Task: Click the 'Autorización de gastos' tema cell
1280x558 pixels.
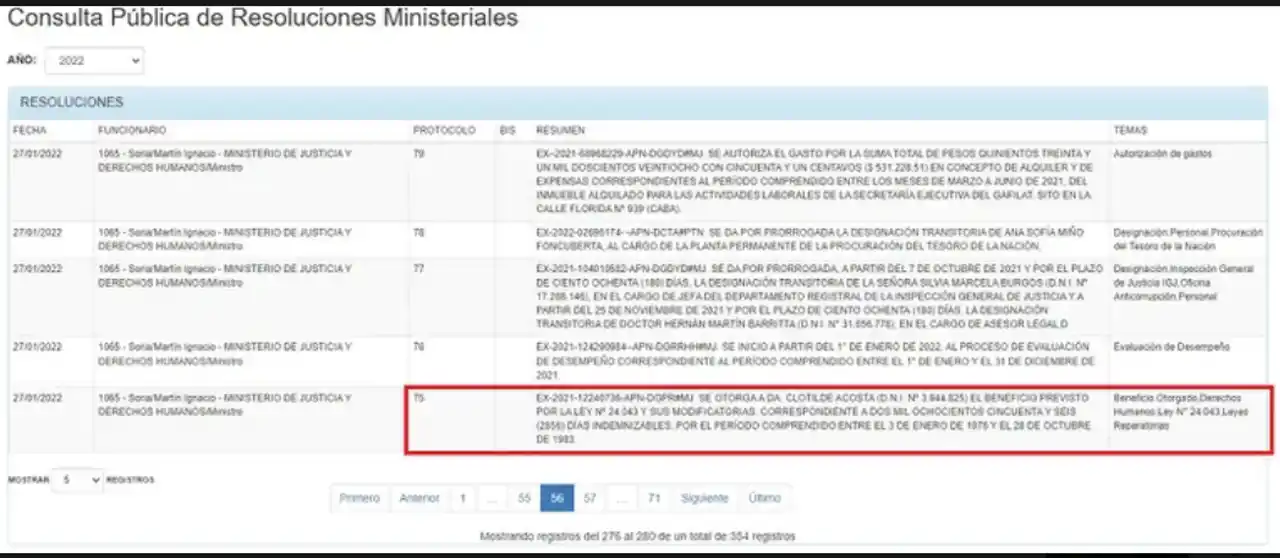Action: point(1162,155)
